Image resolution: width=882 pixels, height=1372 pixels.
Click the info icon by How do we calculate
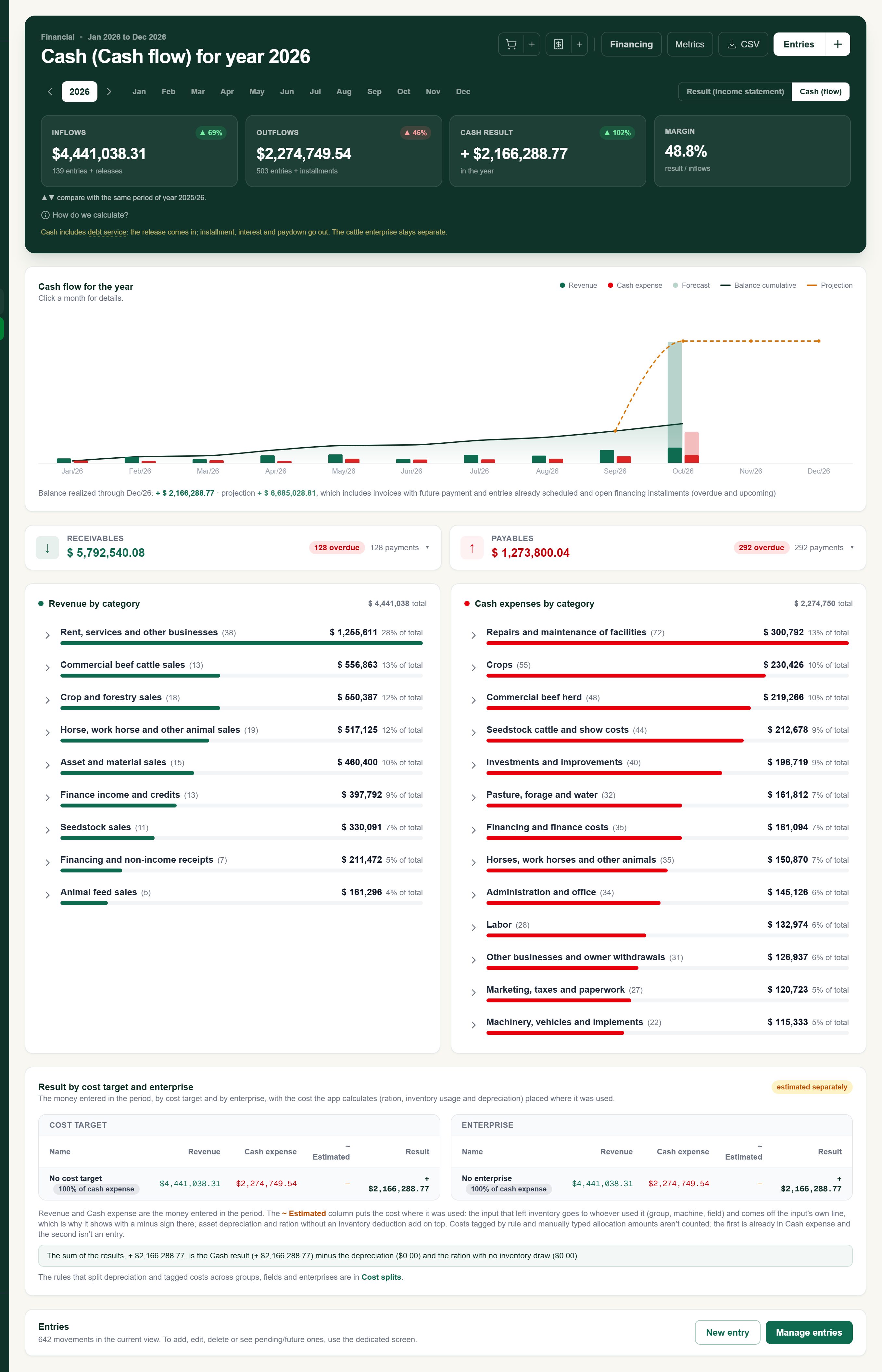(45, 215)
